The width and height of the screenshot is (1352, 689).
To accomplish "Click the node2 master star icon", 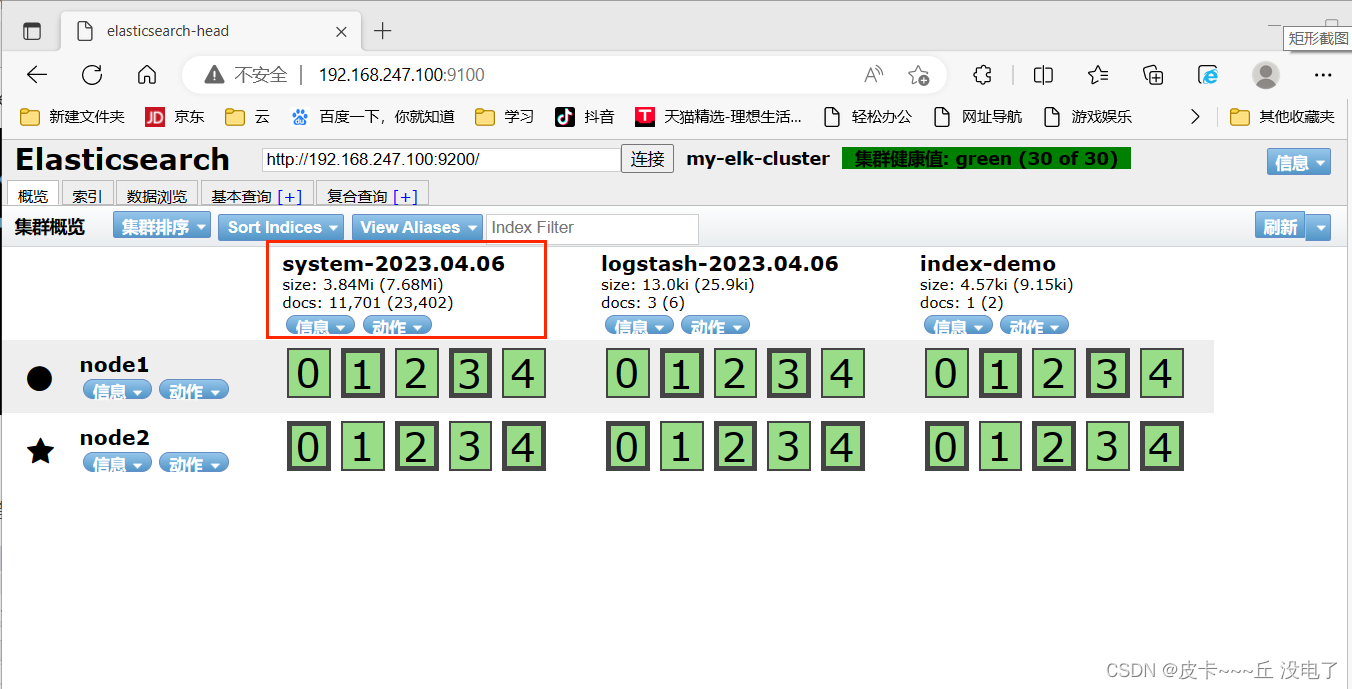I will click(40, 451).
